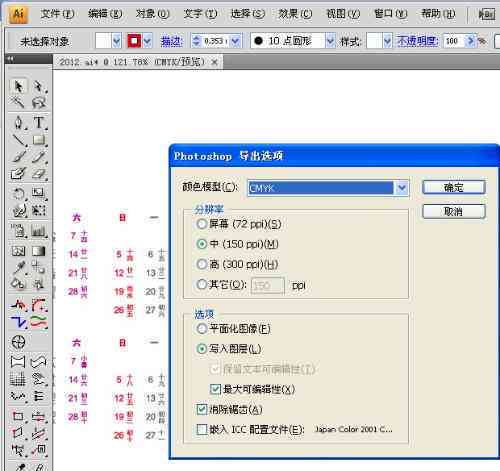
Task: Select the Free Transform tool
Action: [x=39, y=210]
